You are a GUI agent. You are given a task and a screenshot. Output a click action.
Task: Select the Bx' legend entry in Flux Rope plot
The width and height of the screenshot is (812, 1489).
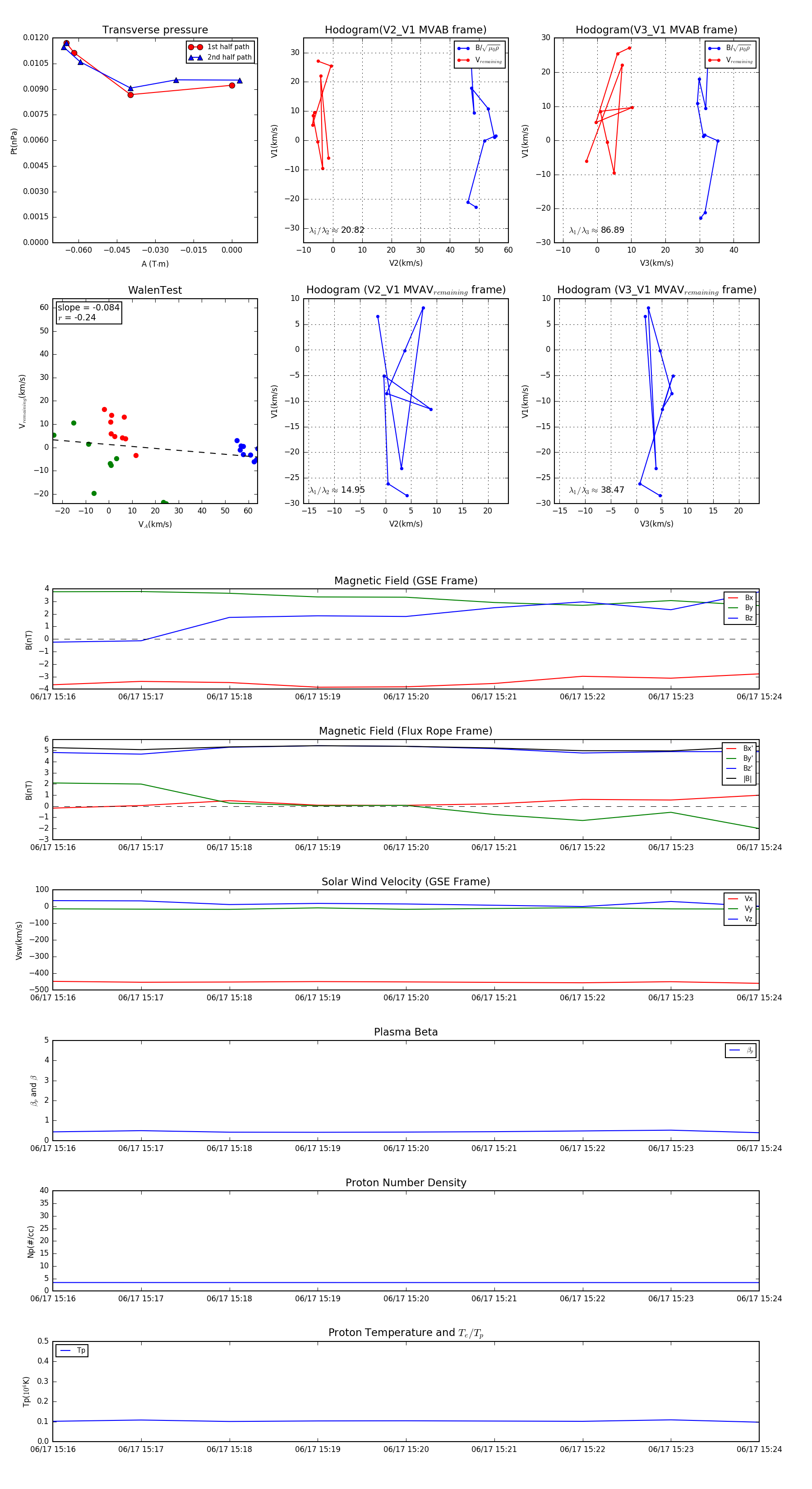[x=739, y=748]
